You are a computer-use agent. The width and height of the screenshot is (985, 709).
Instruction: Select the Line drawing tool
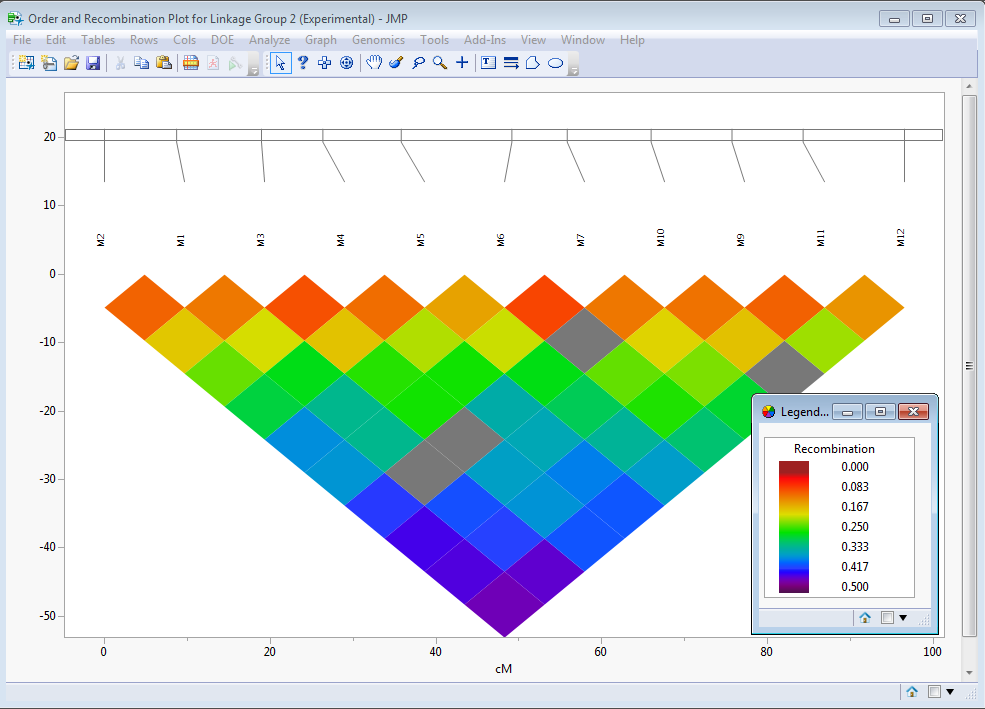[511, 63]
